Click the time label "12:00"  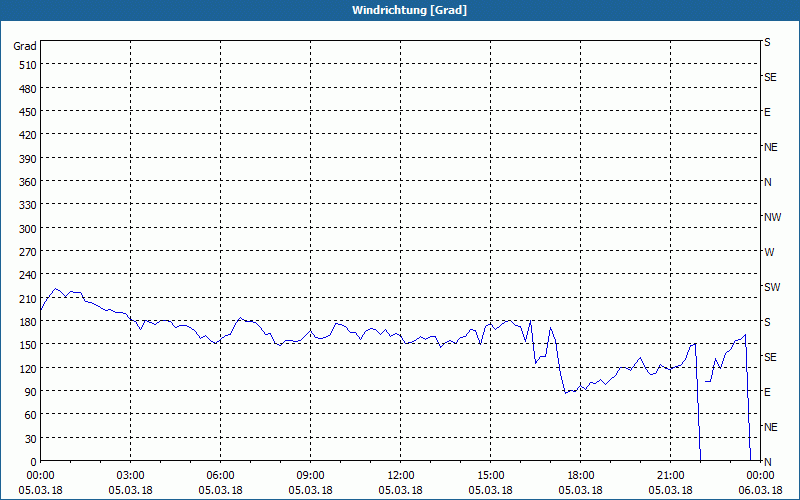[401, 476]
